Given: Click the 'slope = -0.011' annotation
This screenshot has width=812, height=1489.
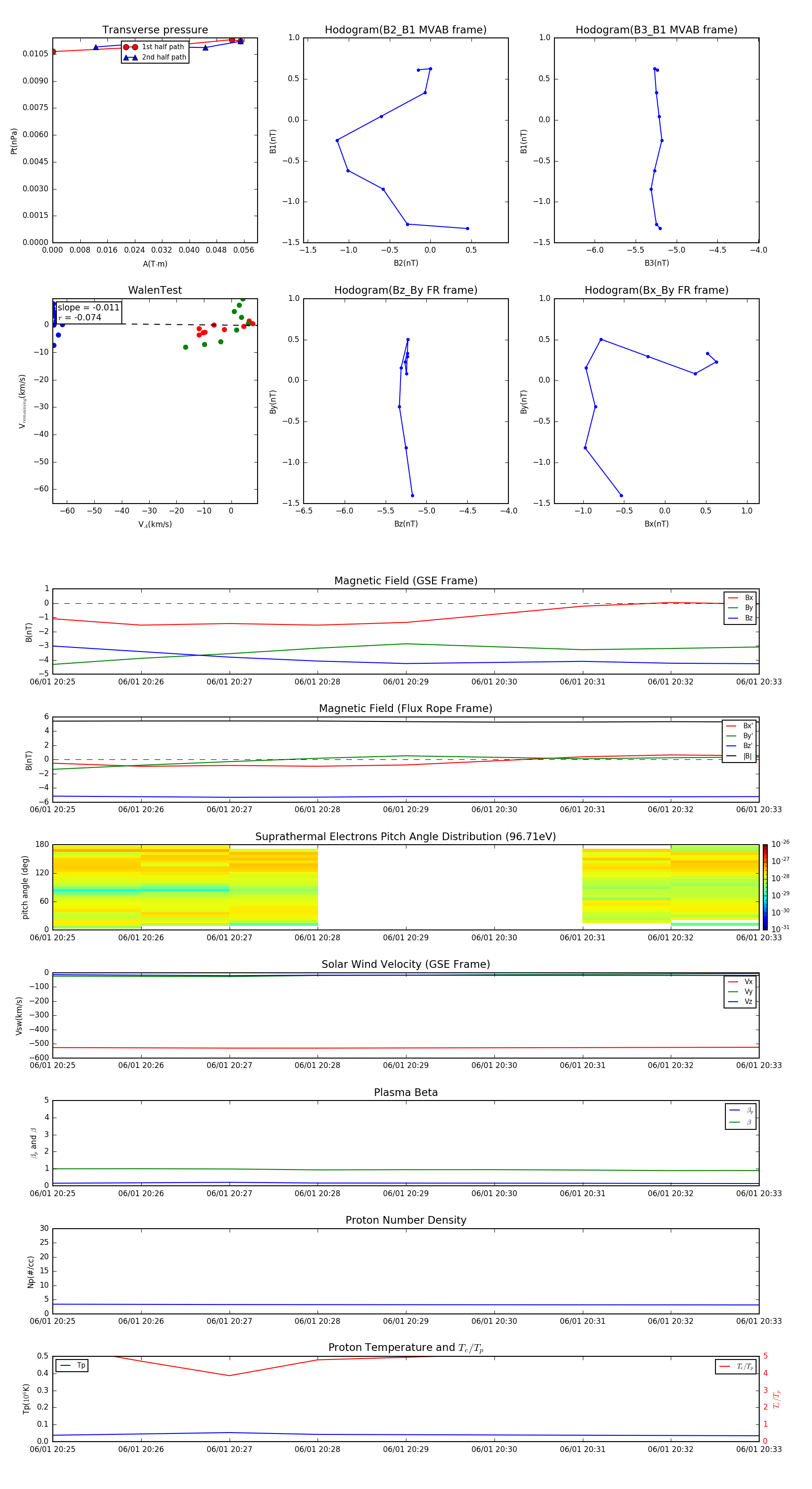Looking at the screenshot, I should pos(88,308).
